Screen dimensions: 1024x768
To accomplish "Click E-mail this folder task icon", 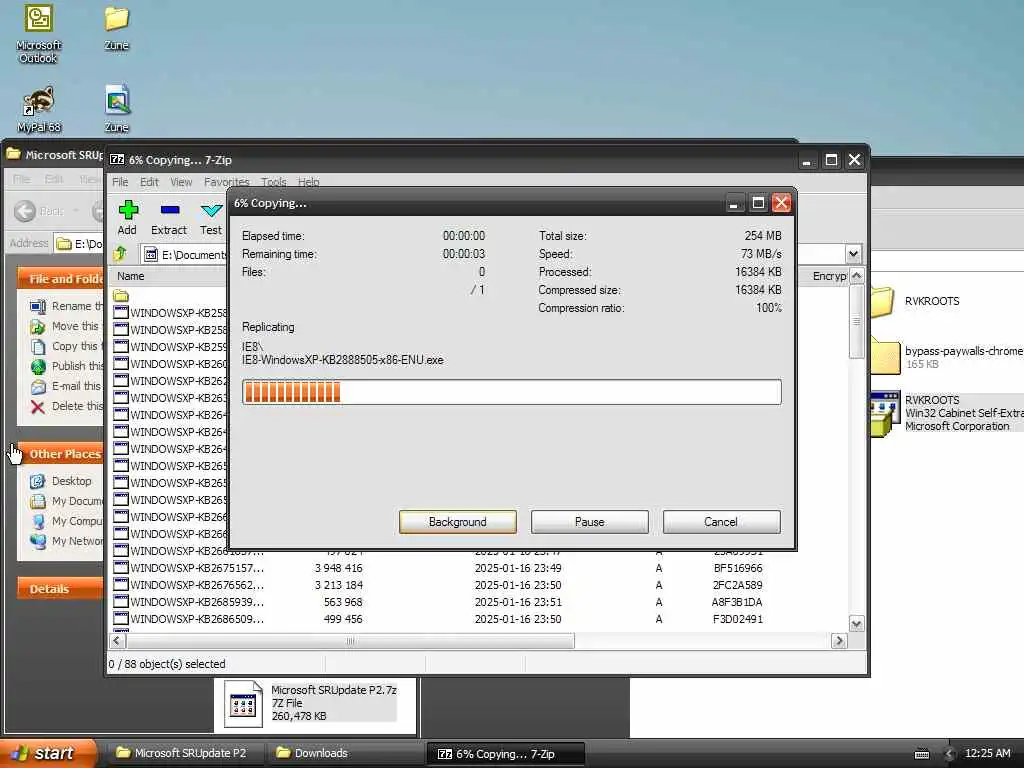I will 38,387.
